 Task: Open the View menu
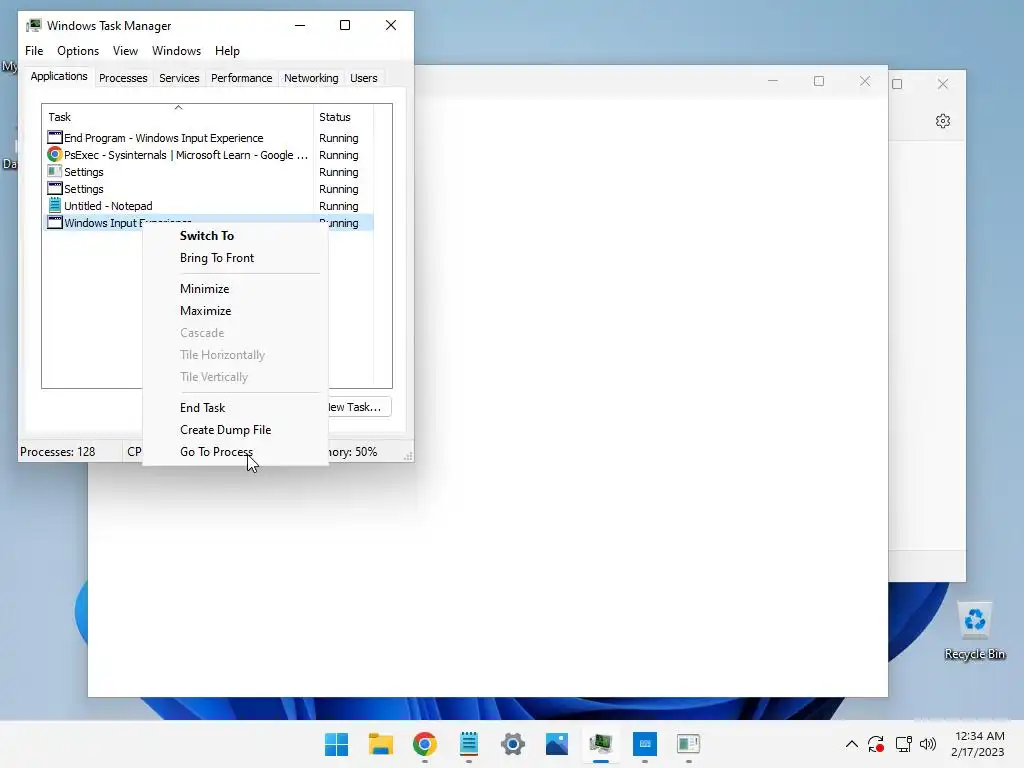(125, 51)
